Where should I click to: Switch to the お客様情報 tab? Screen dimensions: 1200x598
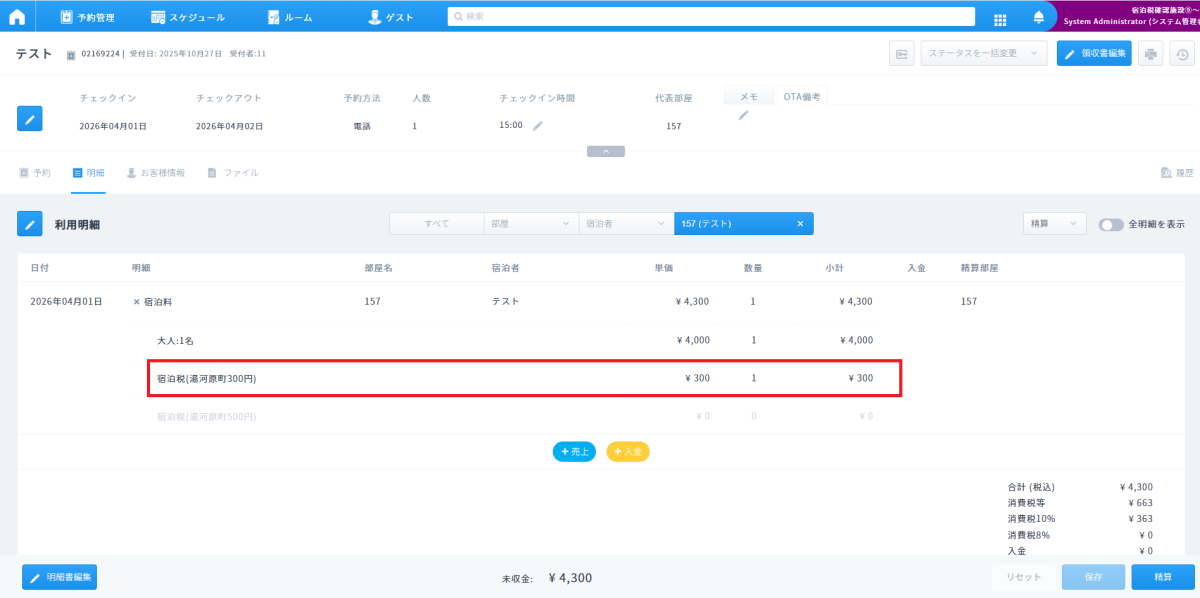156,173
